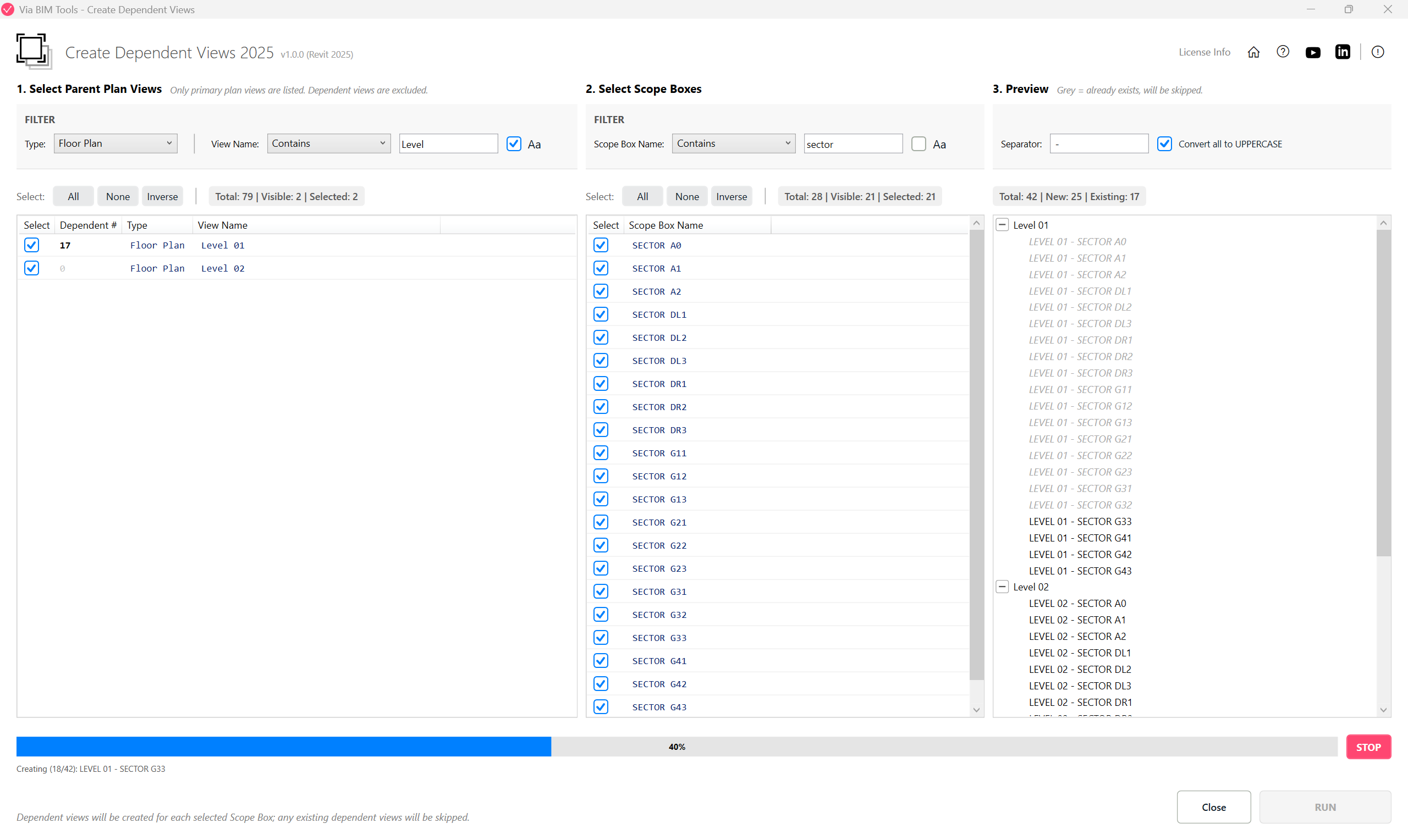Viewport: 1408px width, 840px height.
Task: Select All parent plan views
Action: click(x=73, y=196)
